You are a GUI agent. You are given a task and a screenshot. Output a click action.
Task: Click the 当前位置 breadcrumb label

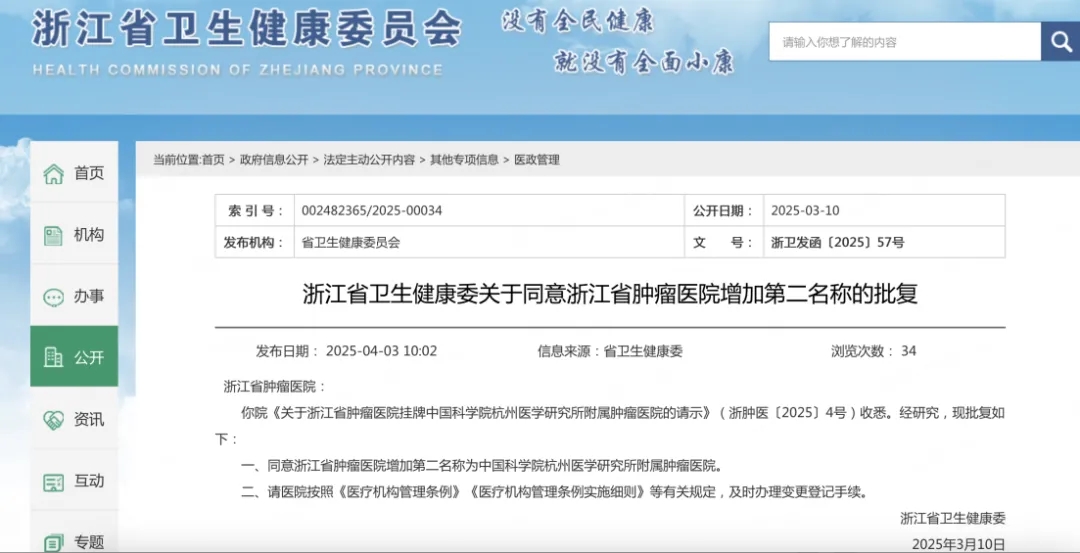click(x=177, y=160)
